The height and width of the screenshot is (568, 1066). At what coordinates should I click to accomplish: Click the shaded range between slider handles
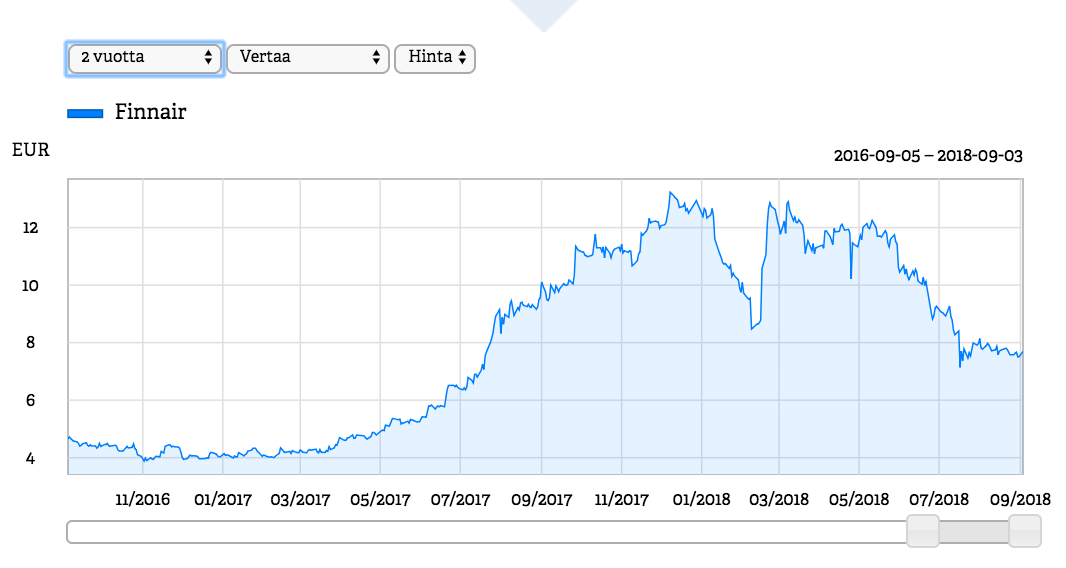click(x=973, y=532)
